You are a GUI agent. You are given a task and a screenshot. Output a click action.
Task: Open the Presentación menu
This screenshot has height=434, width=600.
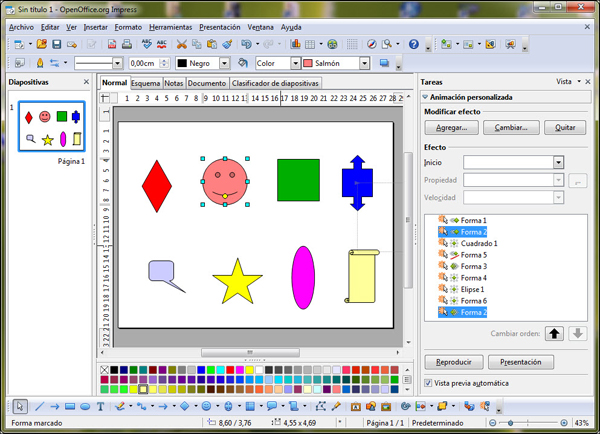[220, 27]
